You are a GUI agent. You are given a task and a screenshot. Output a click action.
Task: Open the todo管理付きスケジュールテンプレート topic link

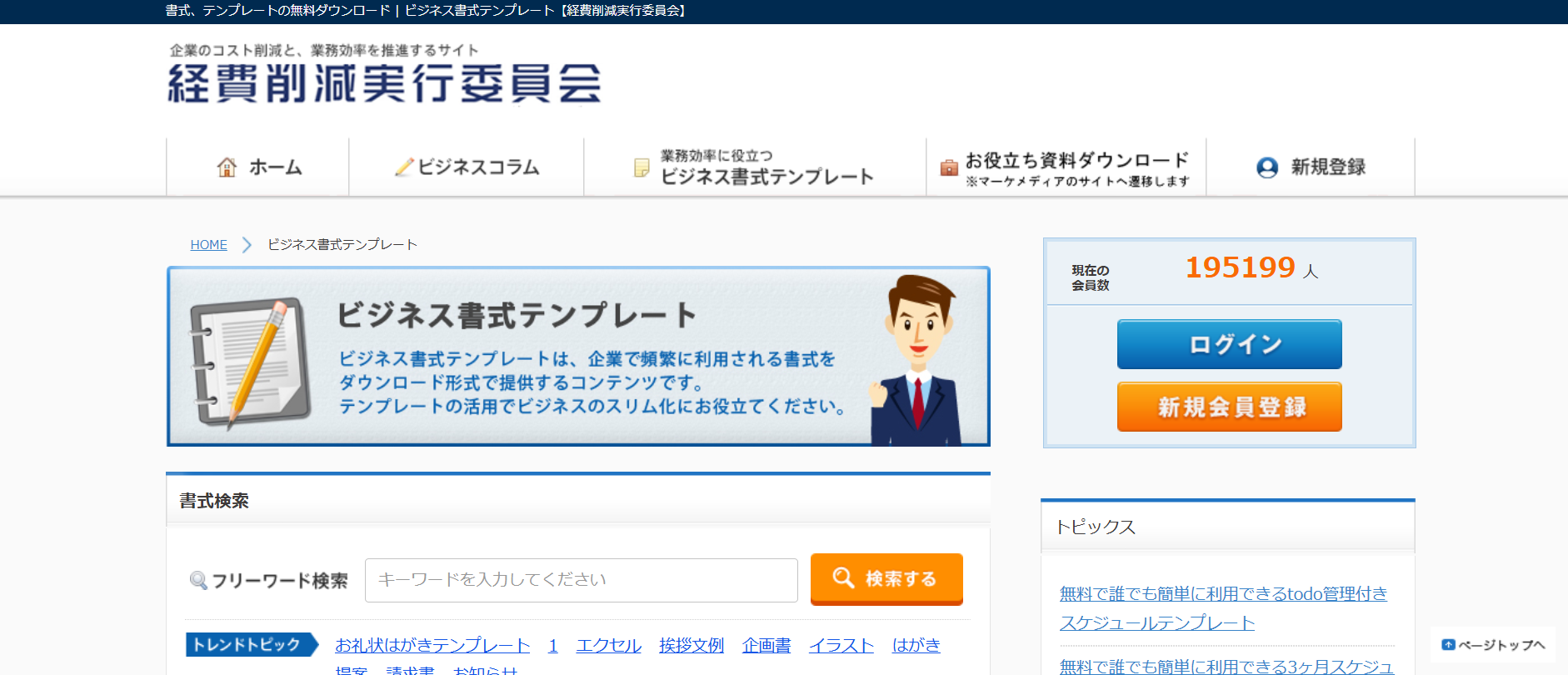(1222, 607)
